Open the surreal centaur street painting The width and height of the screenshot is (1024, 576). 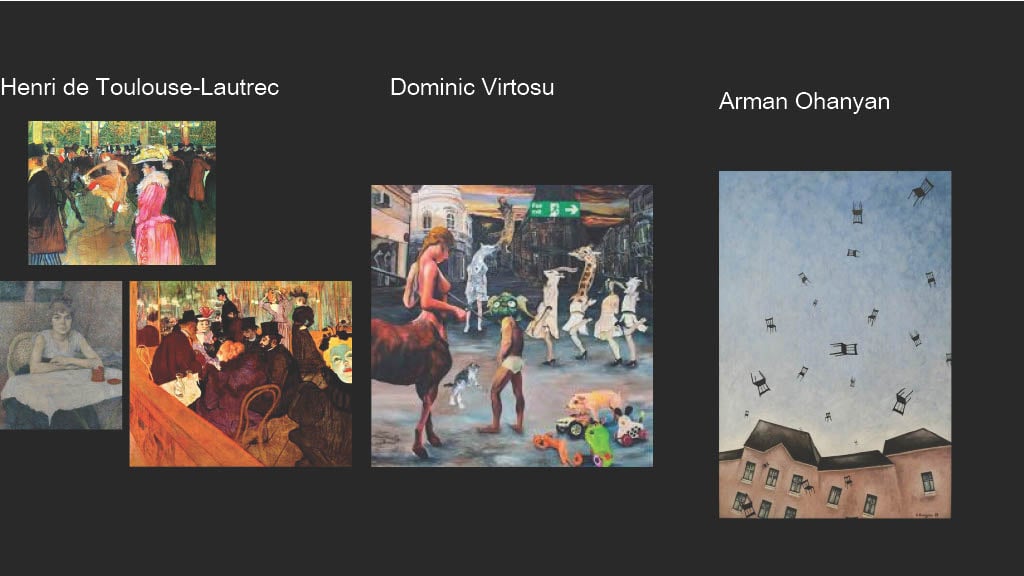[512, 326]
